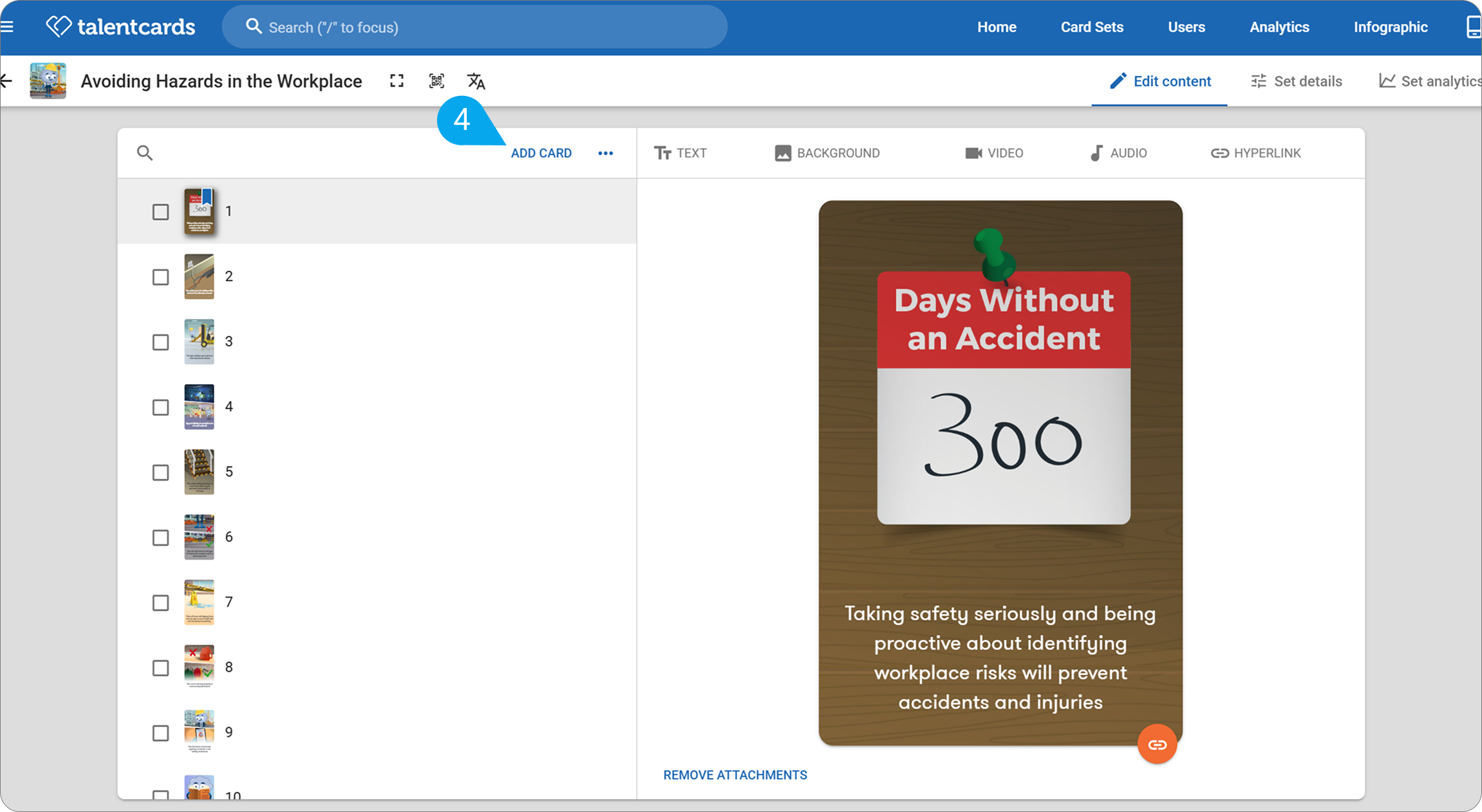Tick the checkbox for card 2
Image resolution: width=1482 pixels, height=812 pixels.
[x=160, y=277]
